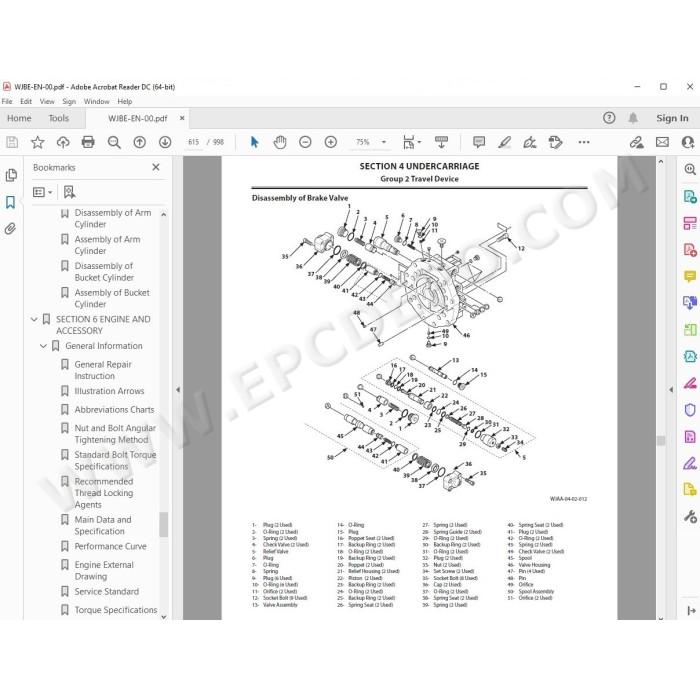
Task: Open the Sign document pen tool
Action: click(x=530, y=142)
